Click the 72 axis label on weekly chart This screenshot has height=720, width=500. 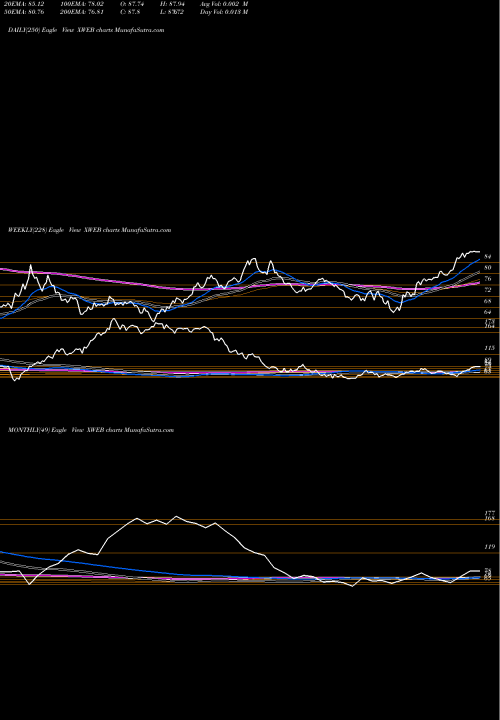488,290
